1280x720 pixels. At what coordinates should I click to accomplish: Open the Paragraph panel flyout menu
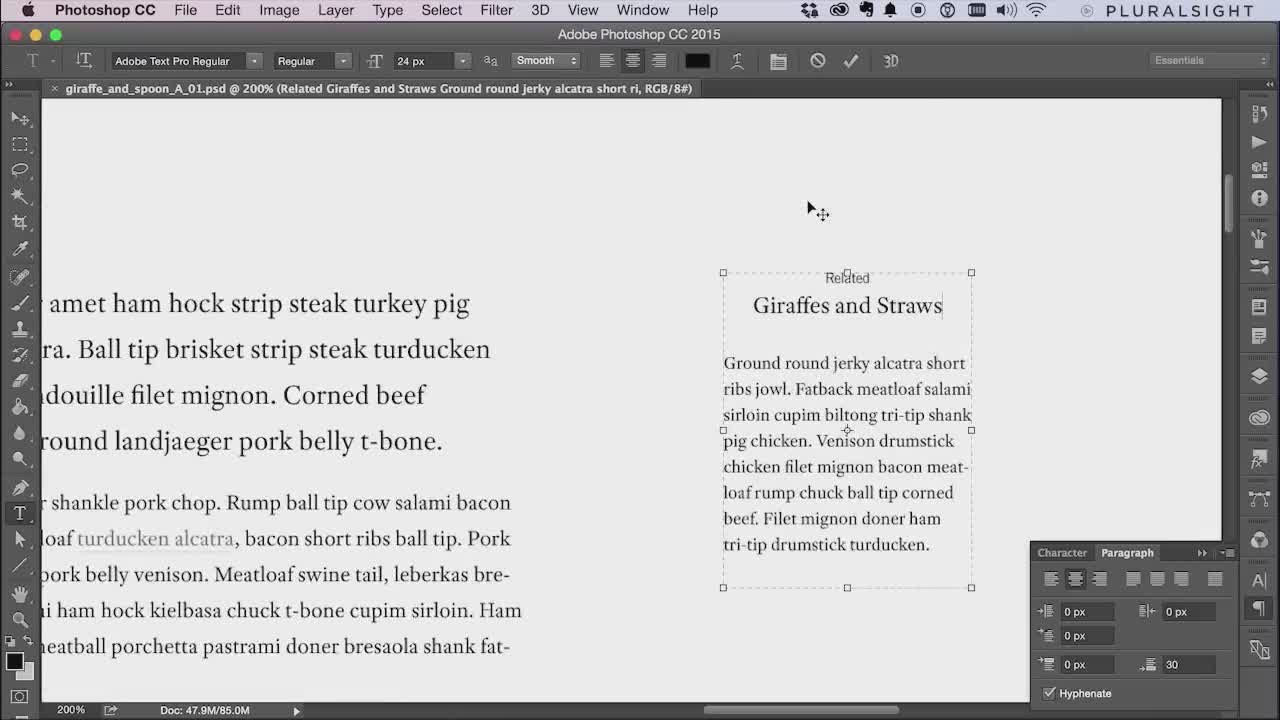[1229, 553]
